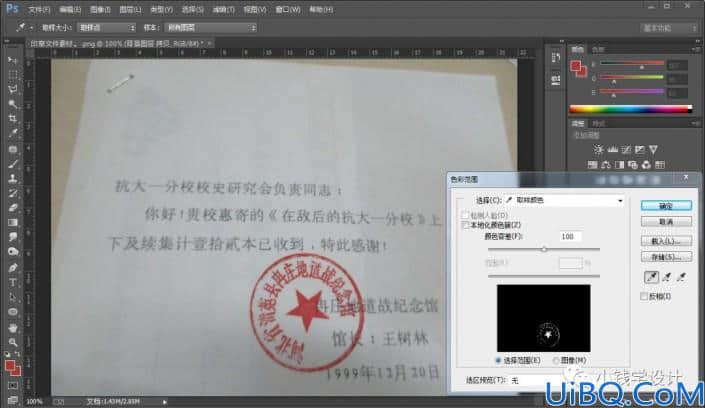Screen dimensions: 705x408
Task: Select the Move tool
Action: tap(13, 59)
